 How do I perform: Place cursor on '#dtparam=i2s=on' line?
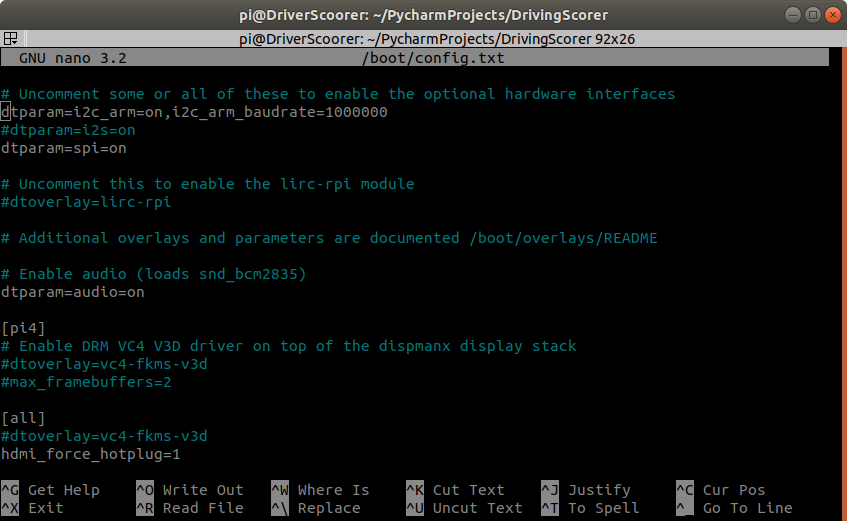point(68,130)
